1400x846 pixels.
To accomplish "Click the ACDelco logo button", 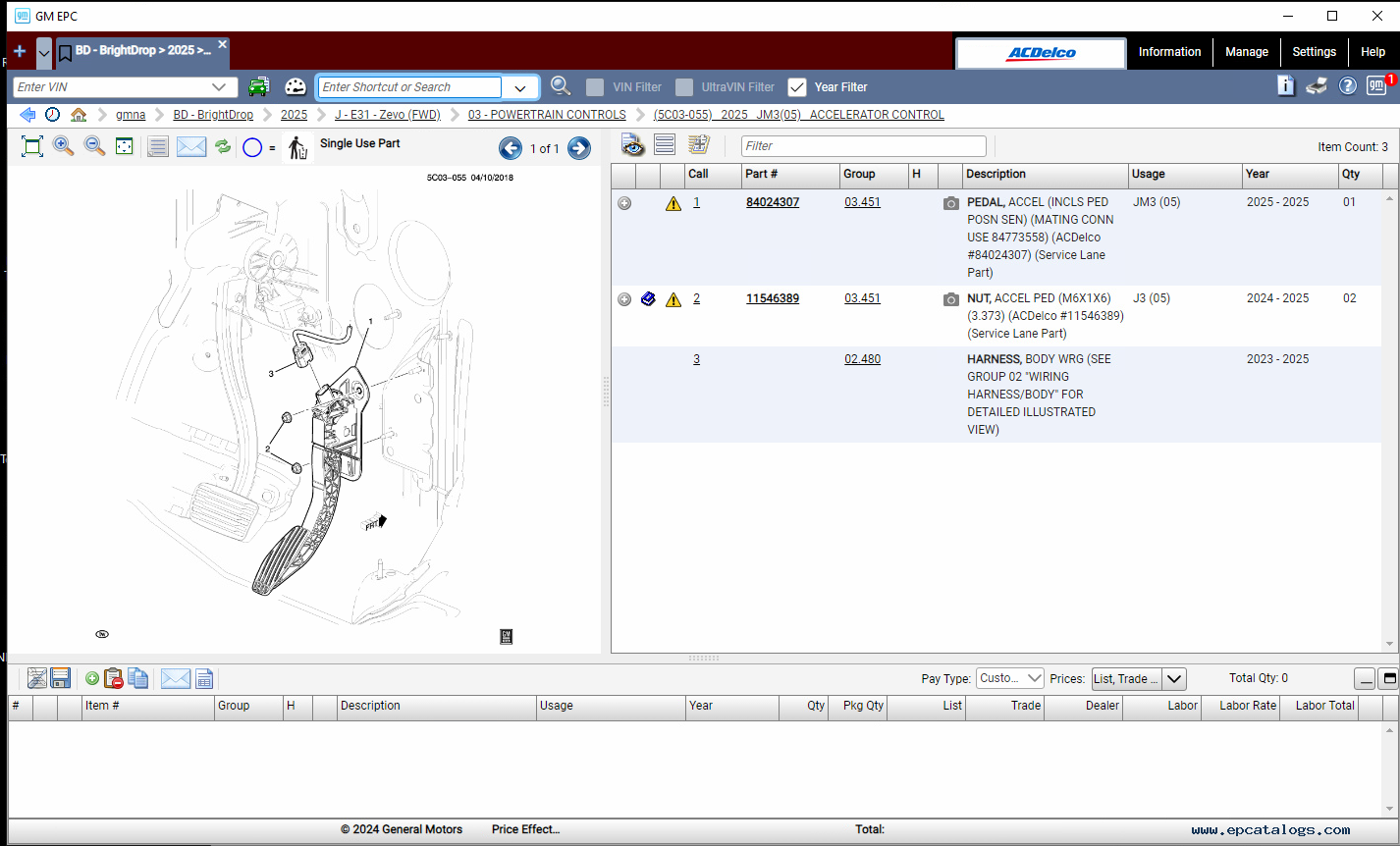I will coord(1041,53).
